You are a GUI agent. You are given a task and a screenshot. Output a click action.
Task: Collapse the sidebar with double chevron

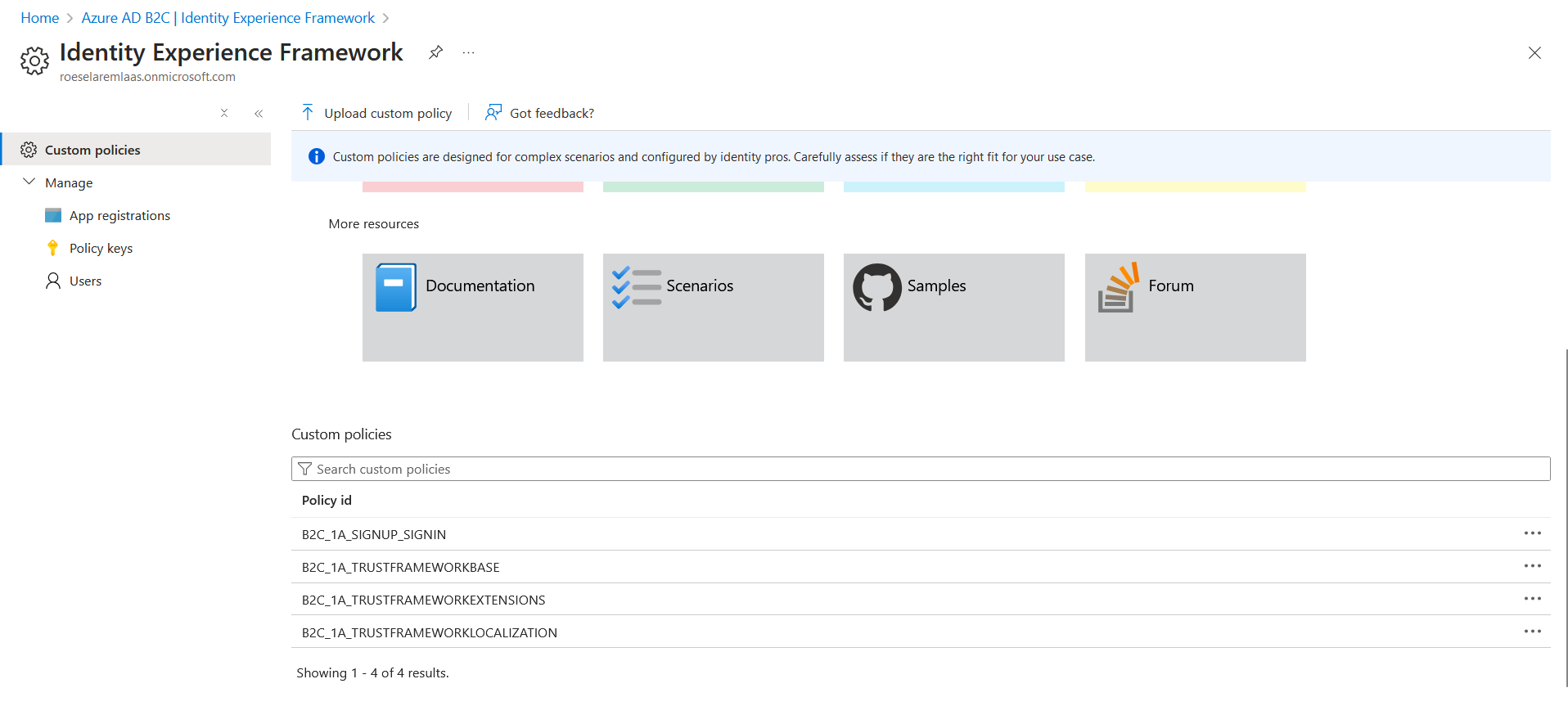click(x=259, y=114)
